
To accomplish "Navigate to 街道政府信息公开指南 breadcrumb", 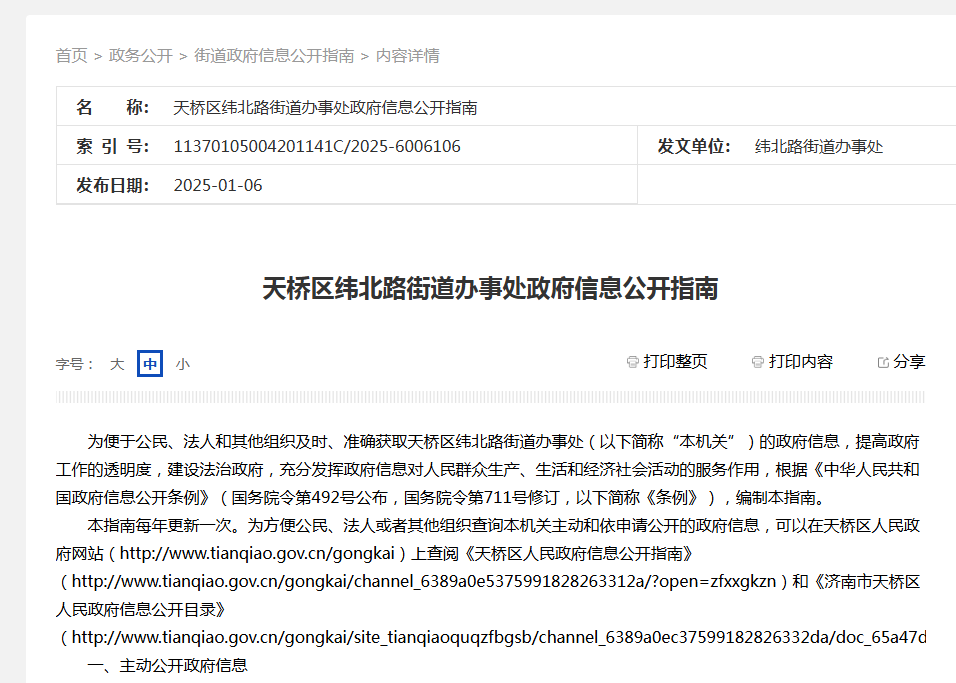I will coord(274,56).
